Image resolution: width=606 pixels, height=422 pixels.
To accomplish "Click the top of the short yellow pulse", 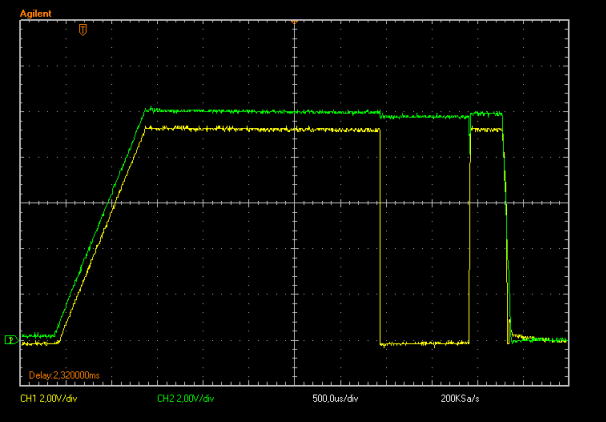I will 485,129.
